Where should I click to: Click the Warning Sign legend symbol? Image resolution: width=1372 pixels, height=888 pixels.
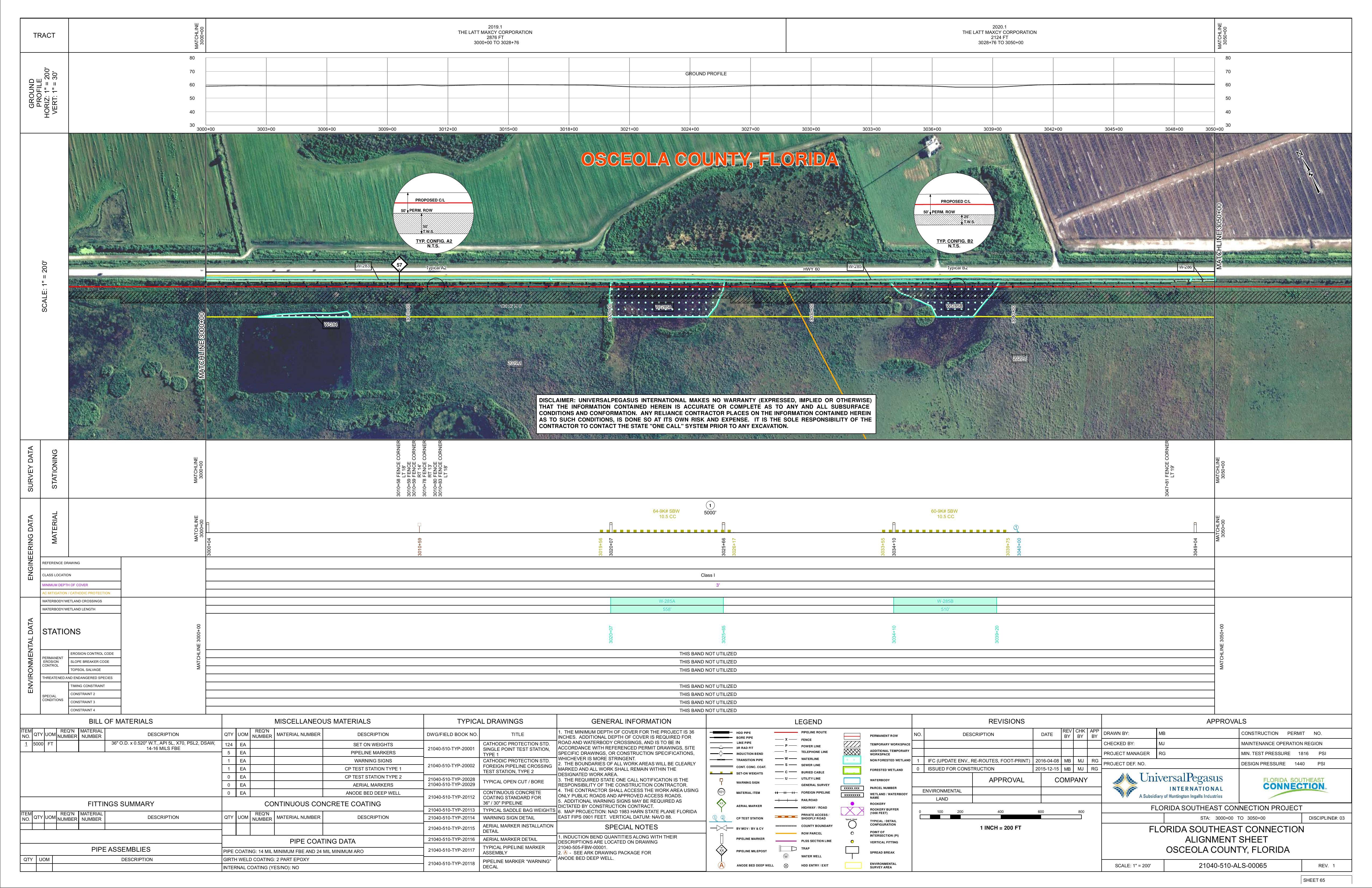point(721,781)
